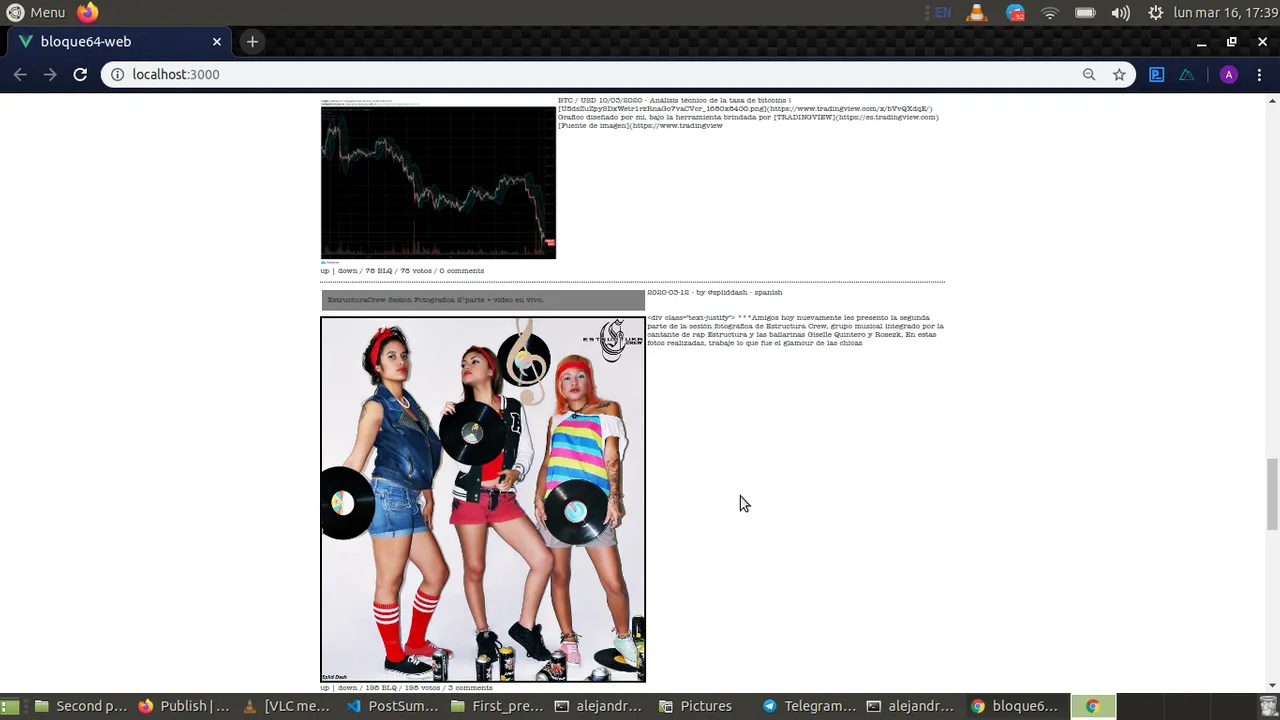Open the EN keyboard layout indicator
1280x720 pixels.
943,13
